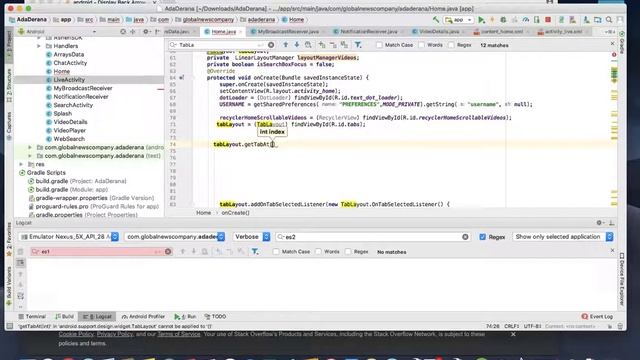Open build.gradle (Module: app) file
This screenshot has height=360, width=640.
(x=71, y=189)
